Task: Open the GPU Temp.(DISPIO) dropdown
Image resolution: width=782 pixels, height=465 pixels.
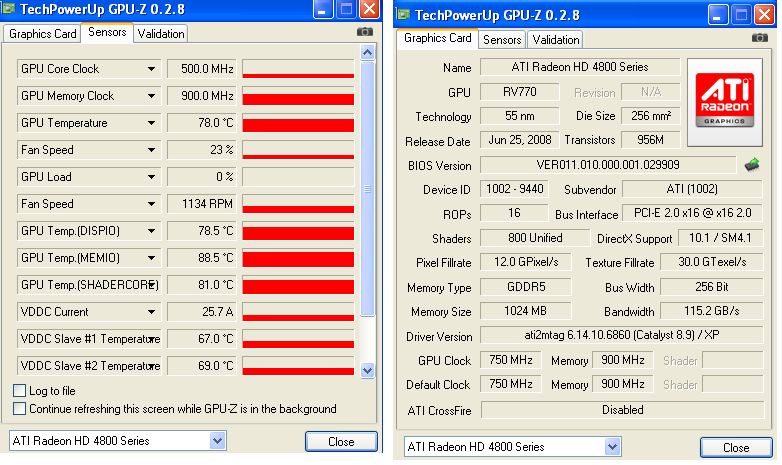Action: [151, 231]
